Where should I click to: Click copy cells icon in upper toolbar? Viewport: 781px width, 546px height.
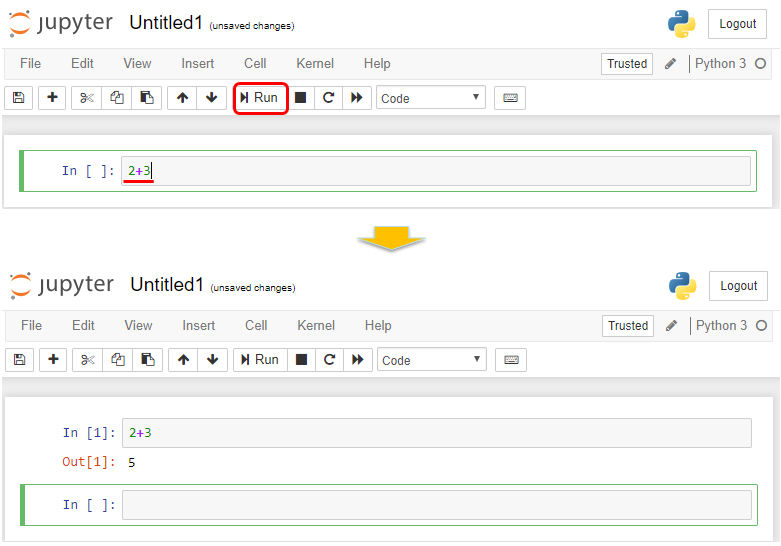click(117, 98)
